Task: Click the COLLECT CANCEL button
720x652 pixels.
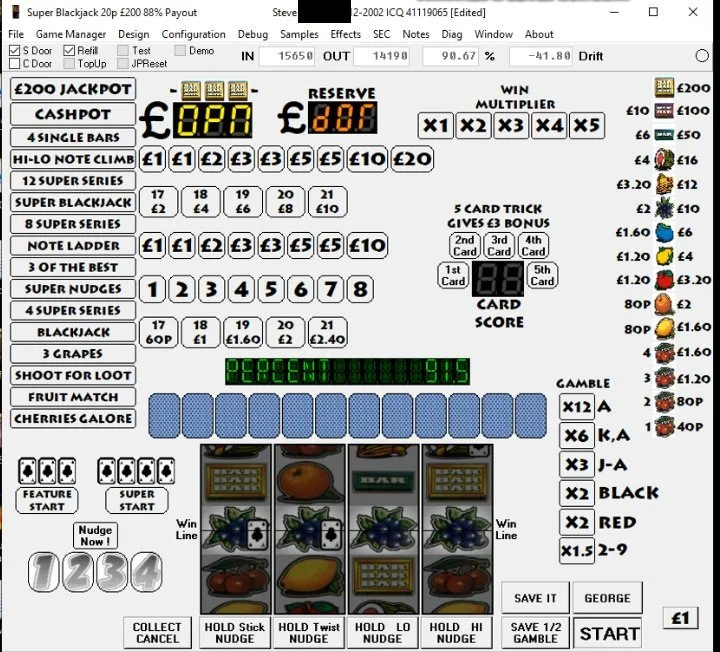Action: (x=157, y=633)
